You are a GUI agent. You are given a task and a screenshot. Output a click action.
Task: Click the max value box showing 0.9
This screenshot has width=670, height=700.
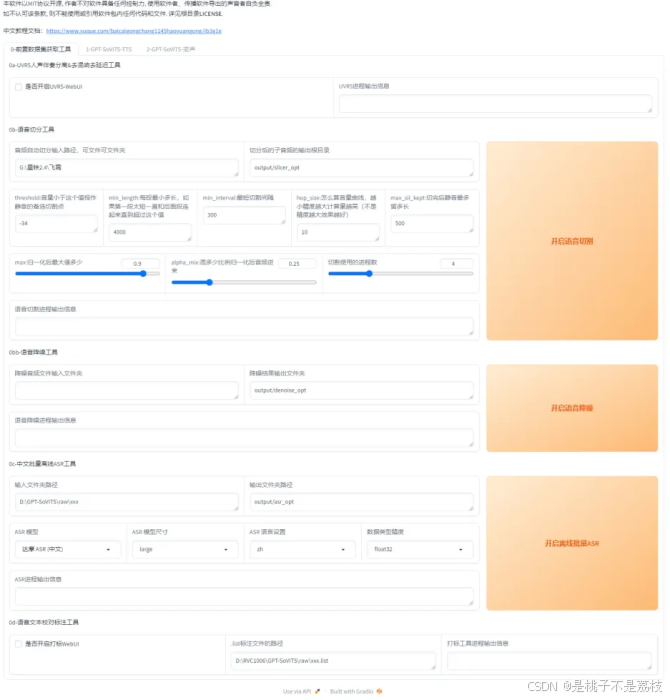(140, 263)
